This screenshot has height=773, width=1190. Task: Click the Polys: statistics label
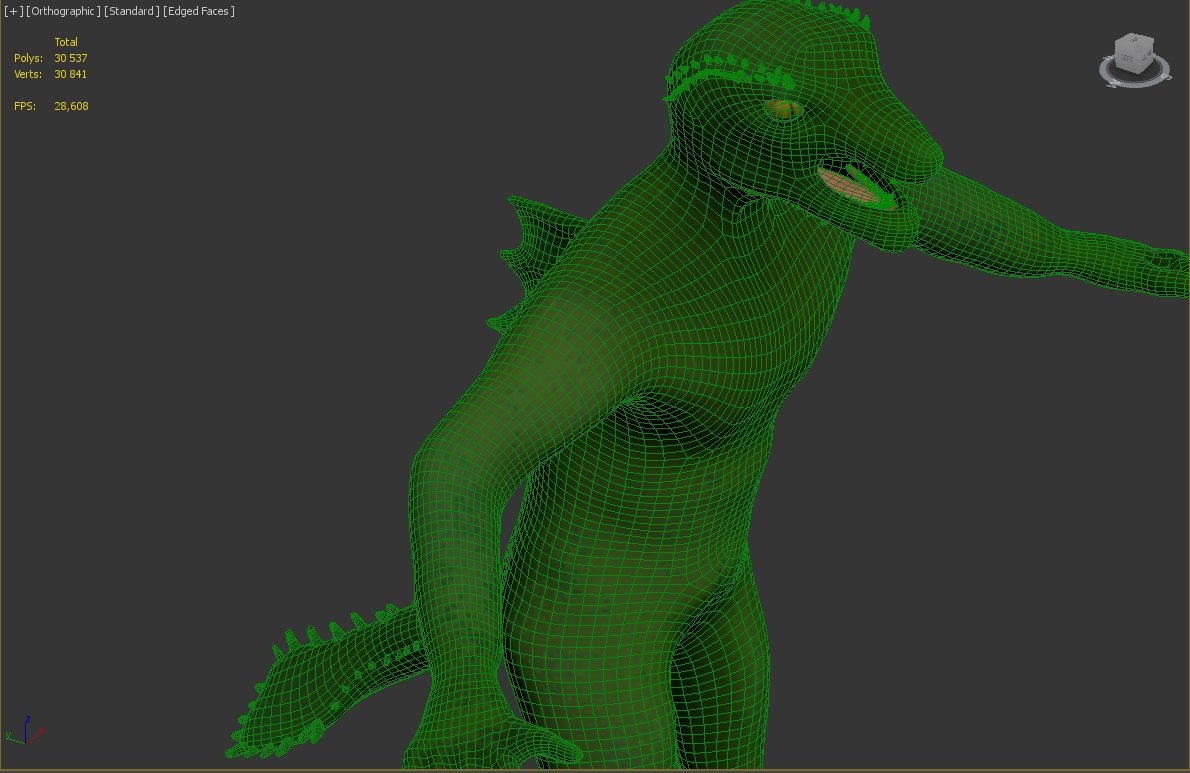point(28,58)
